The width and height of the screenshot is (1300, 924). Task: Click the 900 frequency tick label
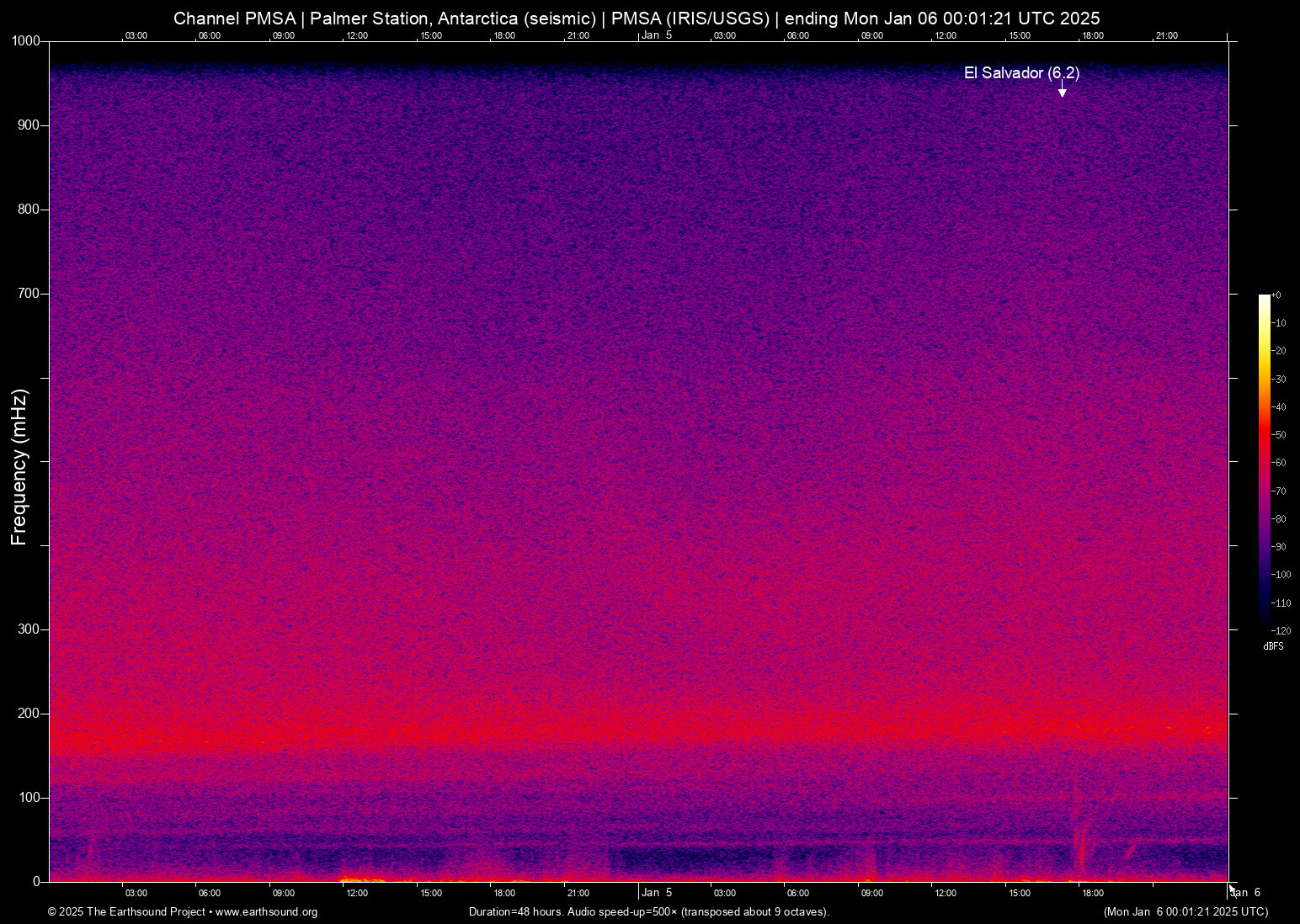pos(28,125)
